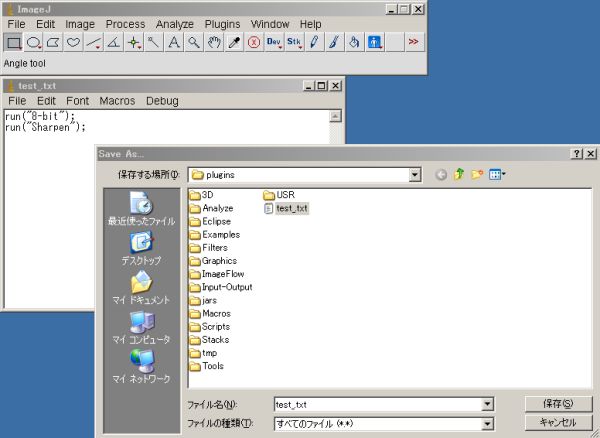600x438 pixels.
Task: Open the Debug menu in test_txt editor
Action: (162, 101)
